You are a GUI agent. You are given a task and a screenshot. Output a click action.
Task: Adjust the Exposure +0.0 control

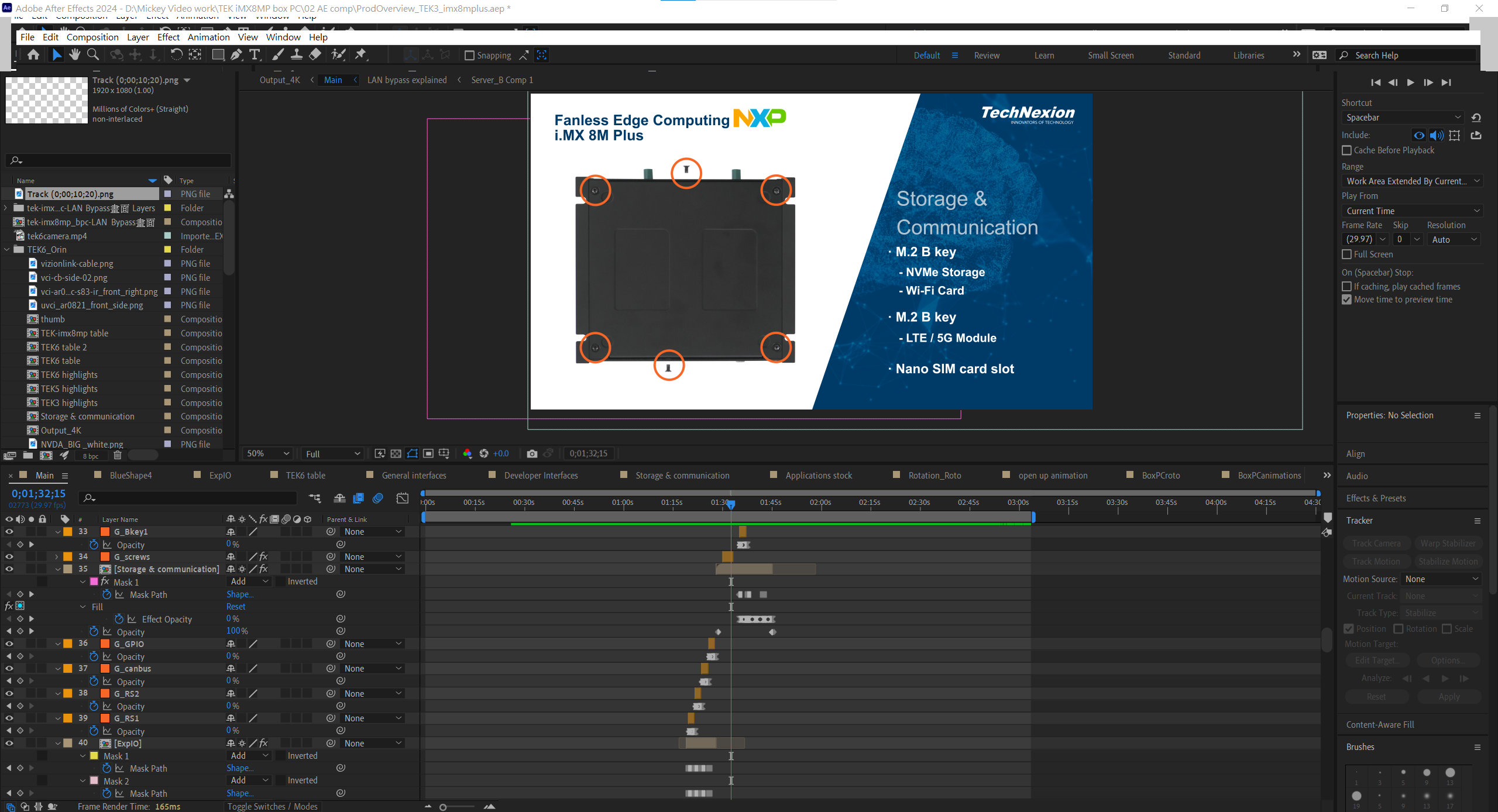[x=500, y=453]
